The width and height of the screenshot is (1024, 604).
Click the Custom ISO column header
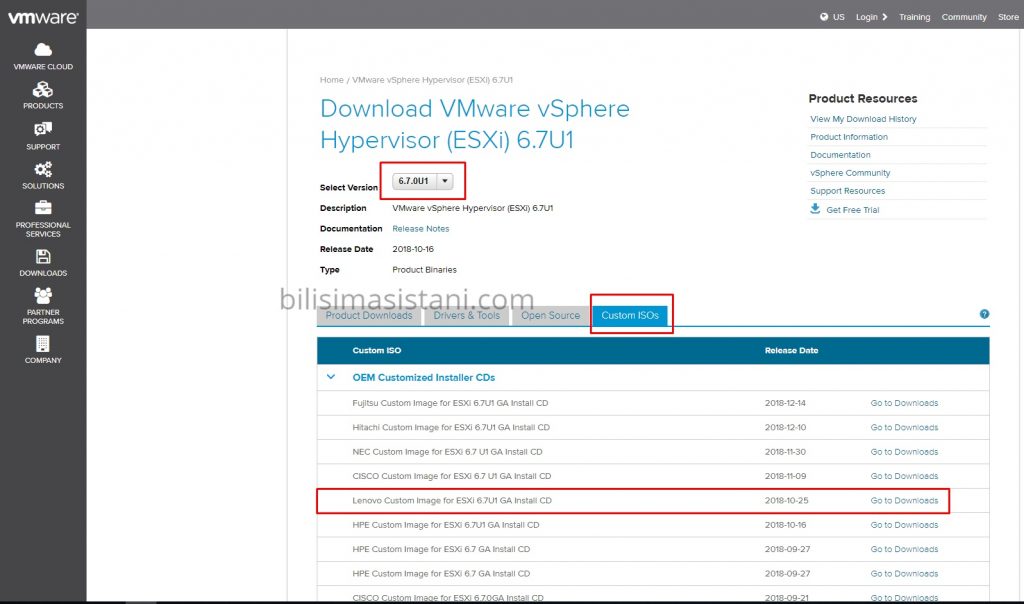click(377, 351)
